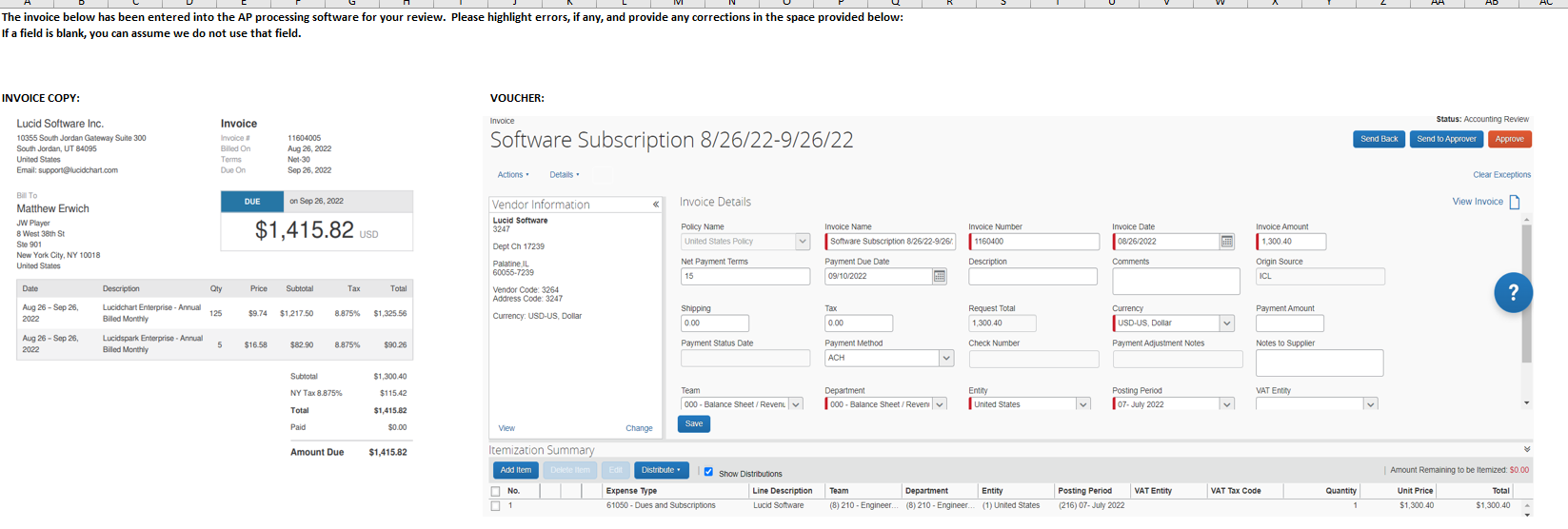Open the Currency dropdown
This screenshot has height=529, width=1568.
(1227, 323)
